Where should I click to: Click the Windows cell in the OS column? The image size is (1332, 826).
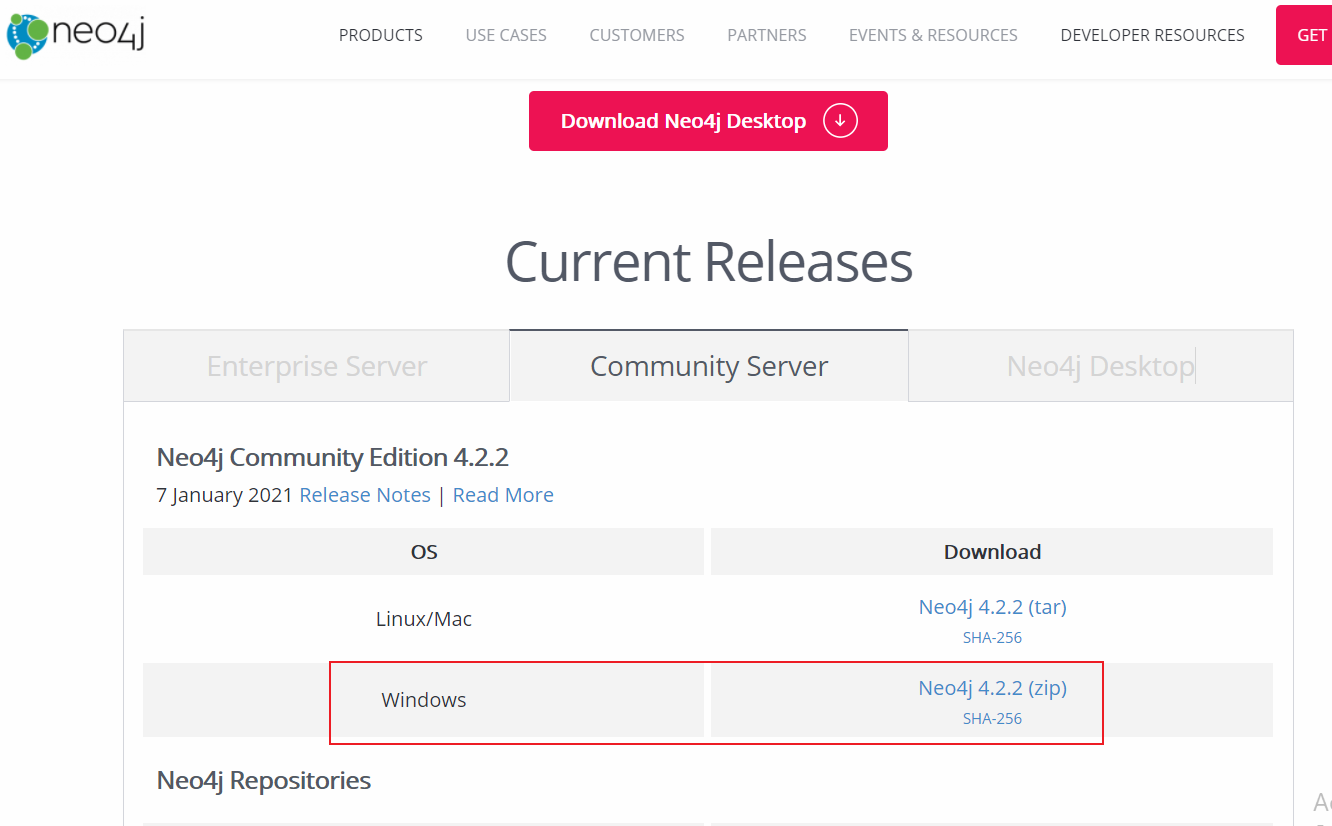pyautogui.click(x=424, y=700)
